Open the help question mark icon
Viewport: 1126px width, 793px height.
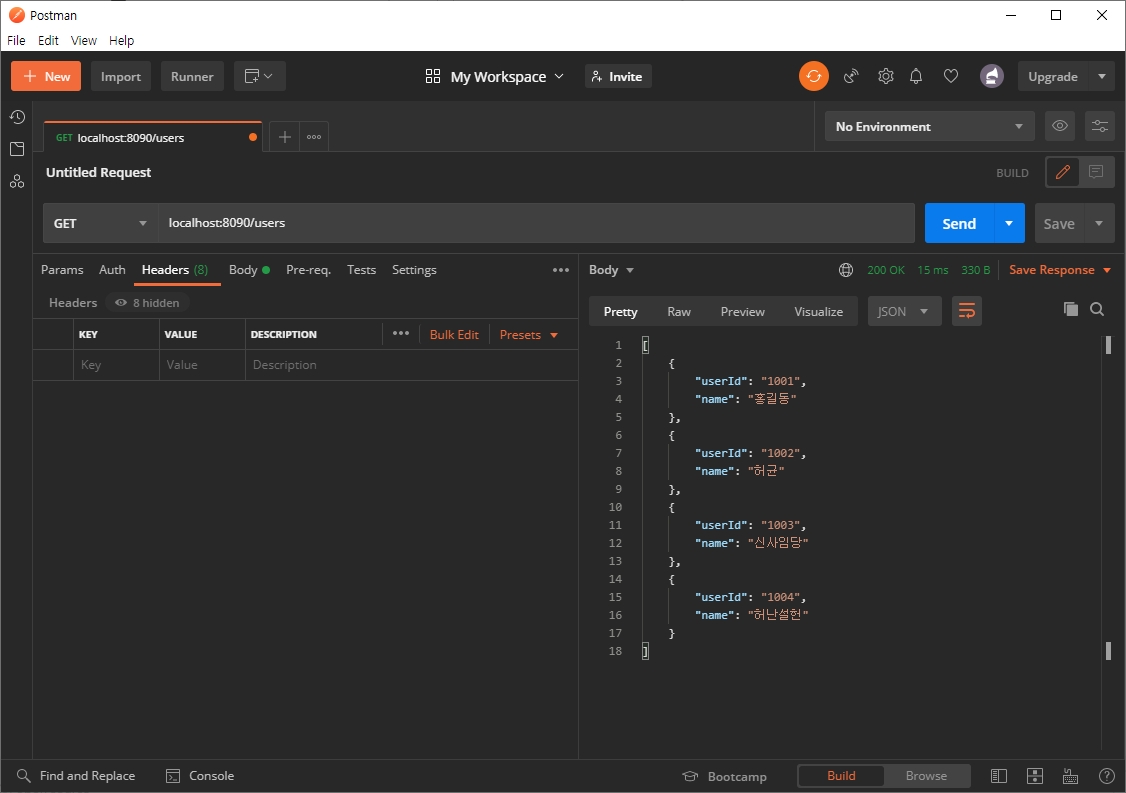pos(1107,776)
